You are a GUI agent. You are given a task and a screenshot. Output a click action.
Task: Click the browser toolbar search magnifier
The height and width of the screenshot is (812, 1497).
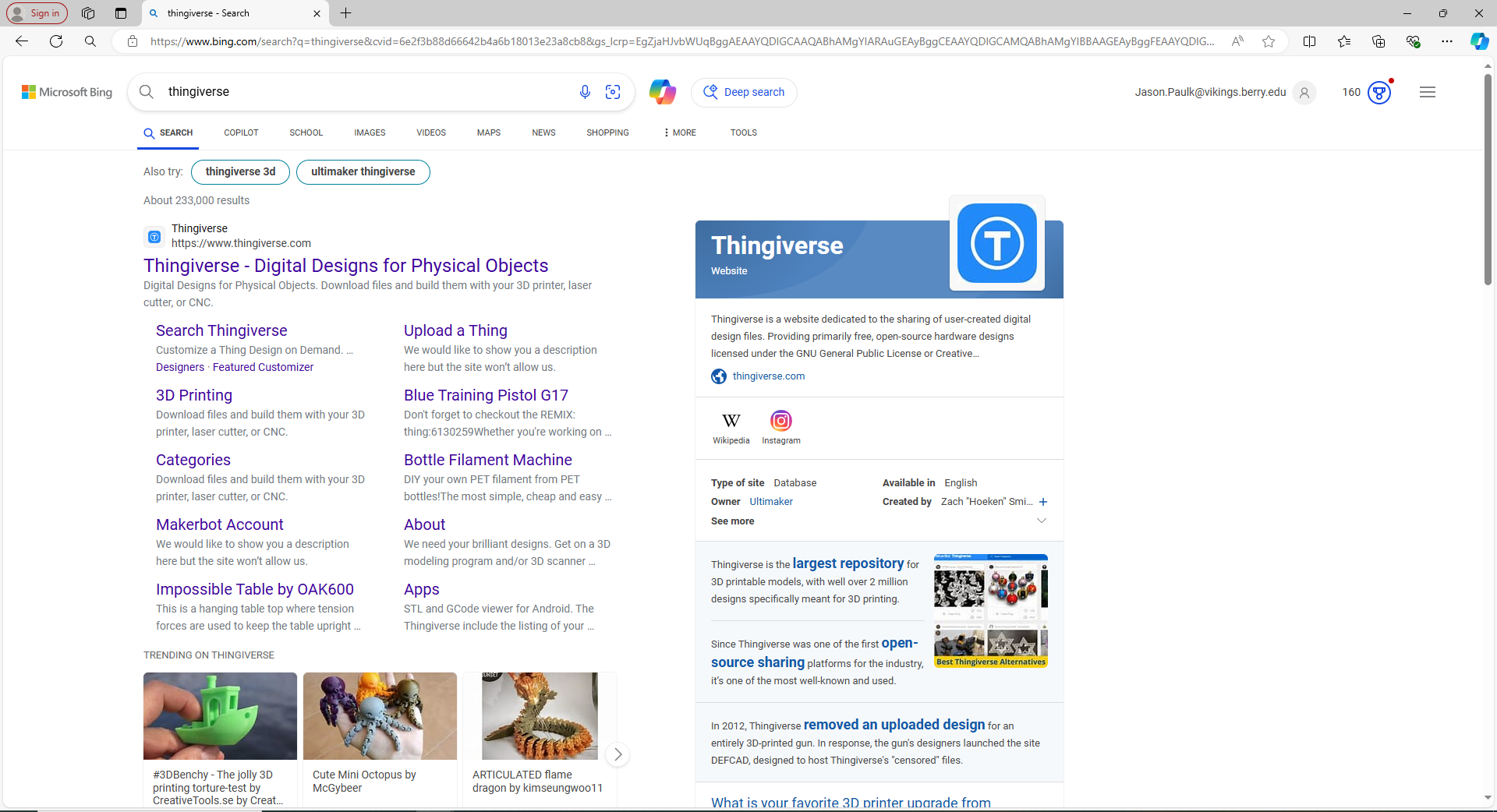[90, 41]
